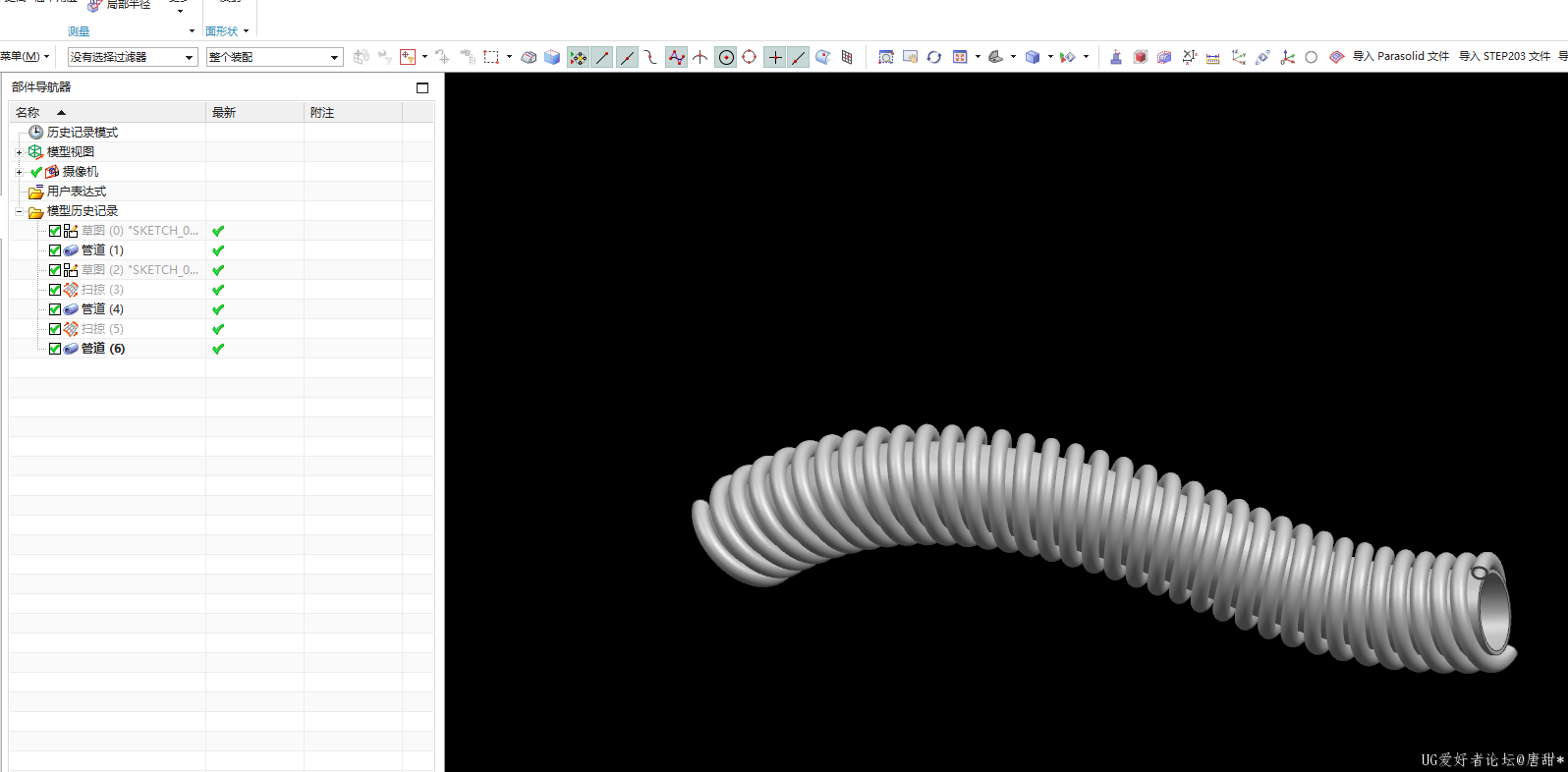The height and width of the screenshot is (772, 1568).
Task: Uncheck the 管道 (1) feature checkbox
Action: [x=55, y=250]
